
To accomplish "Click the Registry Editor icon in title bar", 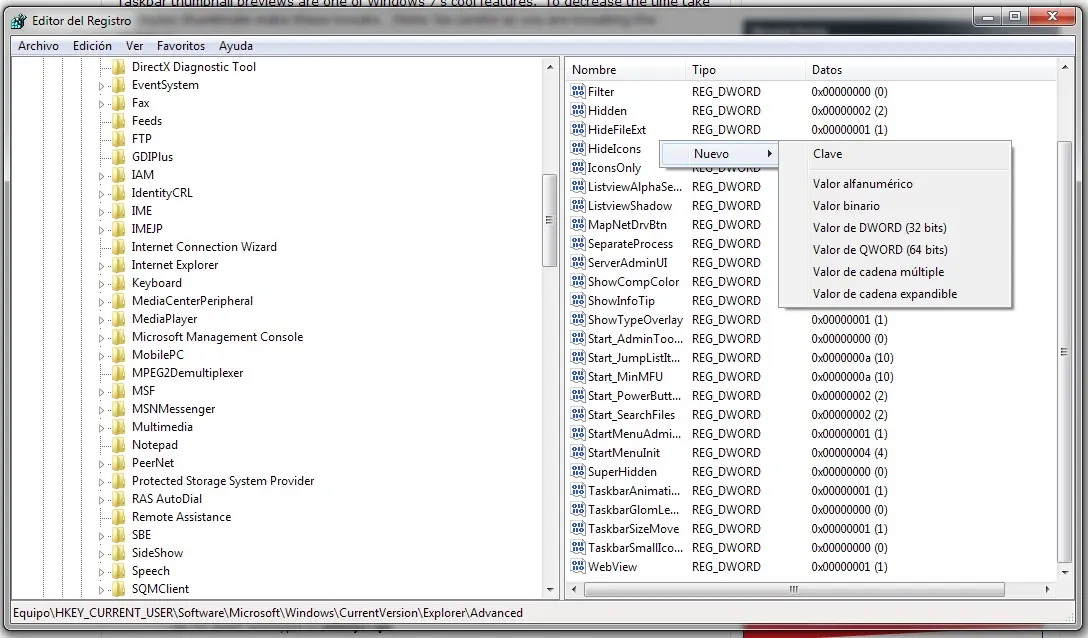I will (x=18, y=20).
